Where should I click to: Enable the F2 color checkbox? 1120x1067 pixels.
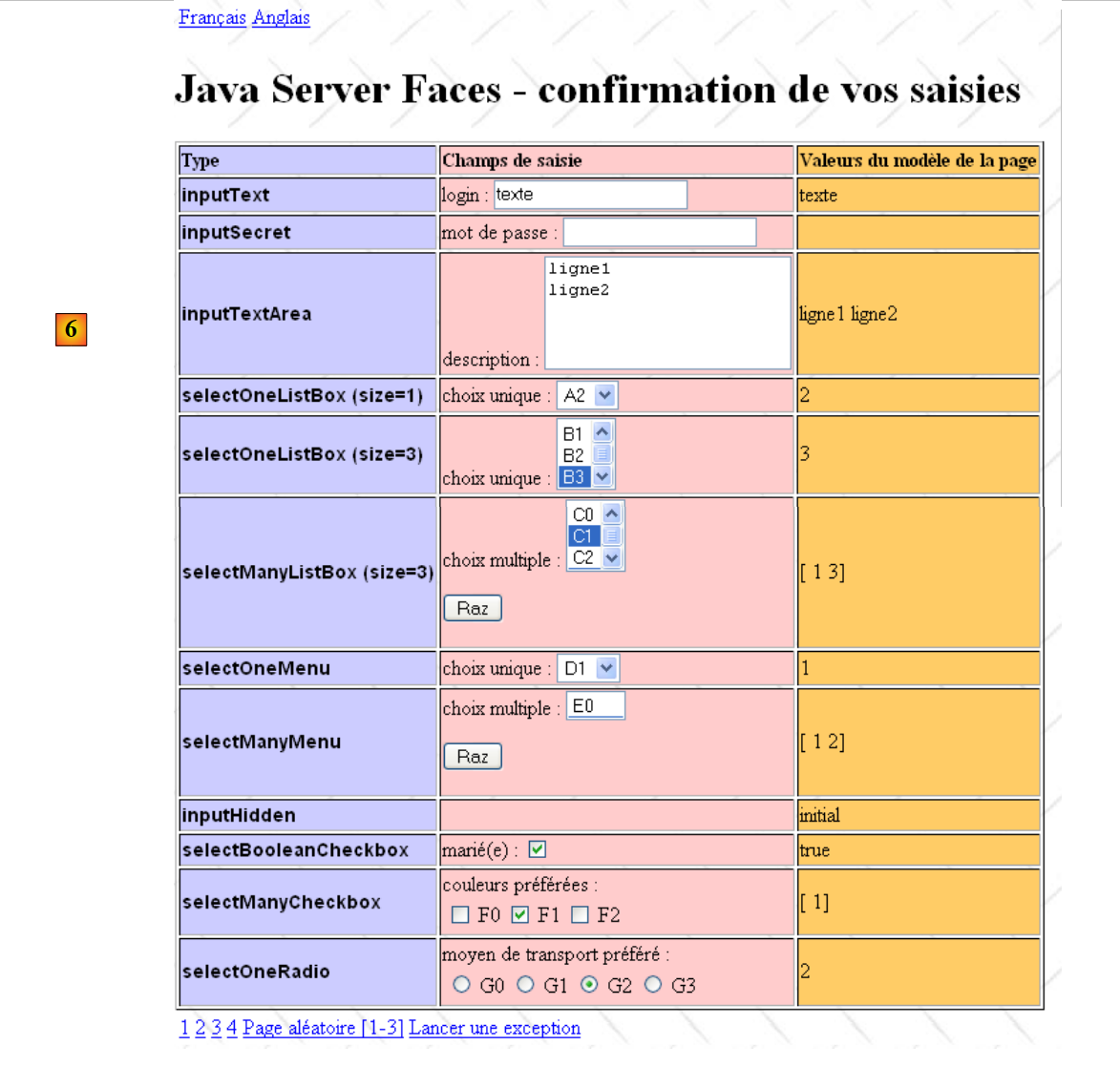580,915
